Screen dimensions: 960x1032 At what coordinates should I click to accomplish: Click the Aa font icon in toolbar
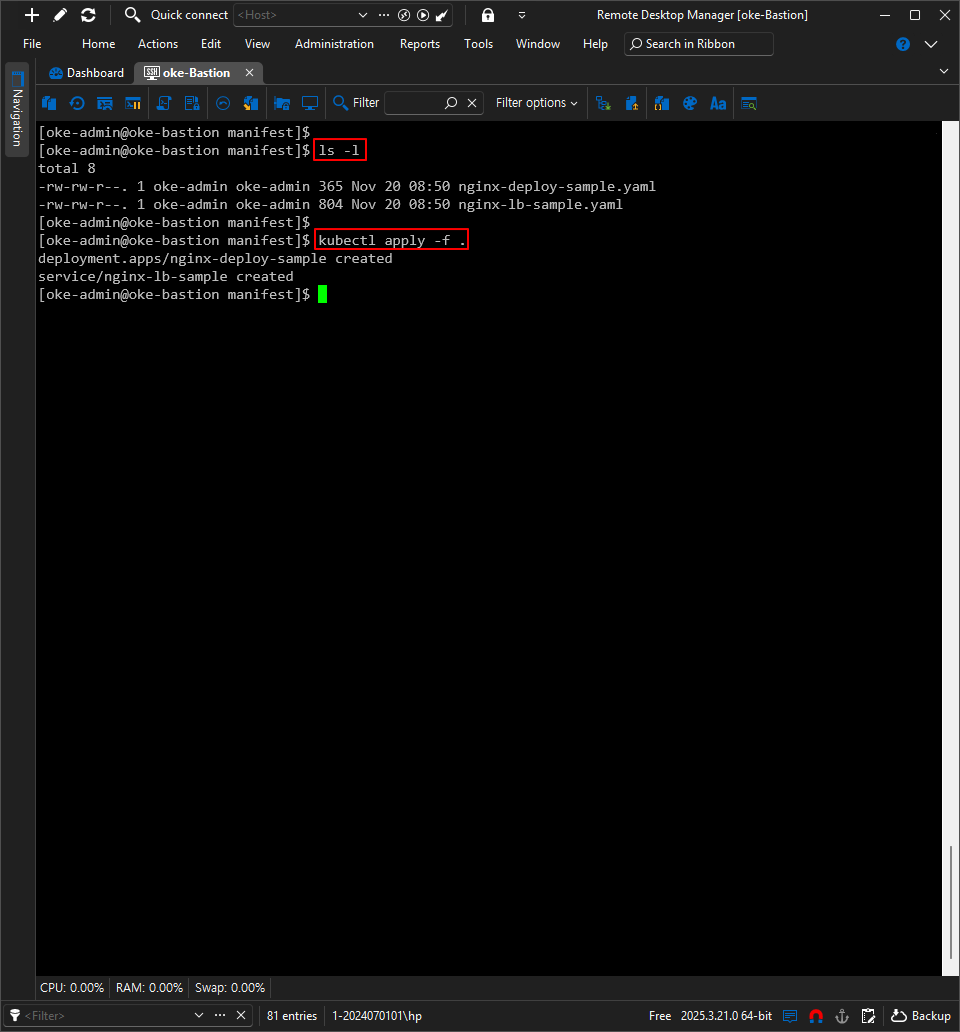click(717, 103)
